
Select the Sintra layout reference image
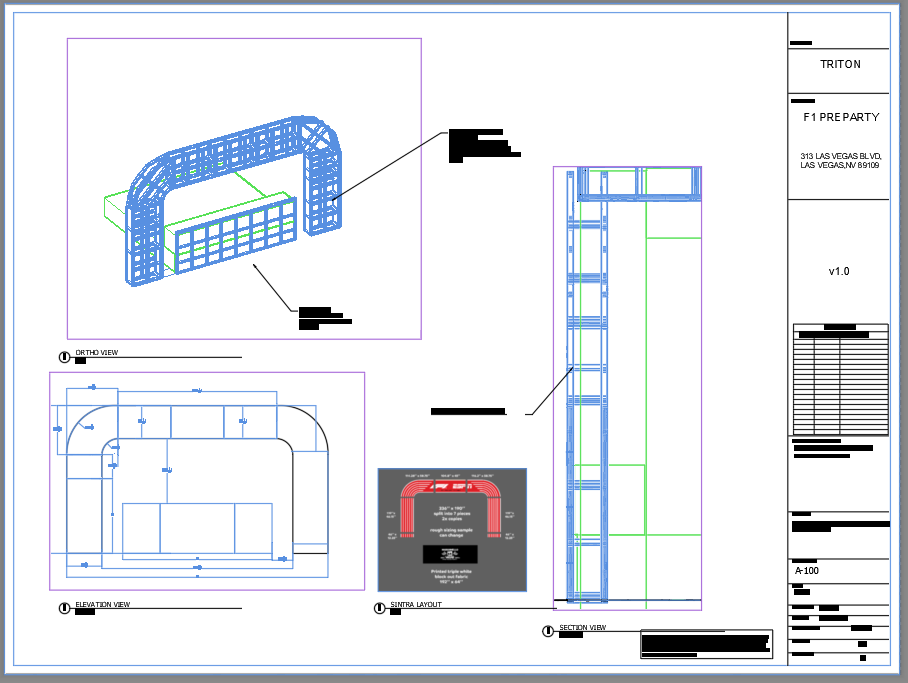pos(452,530)
